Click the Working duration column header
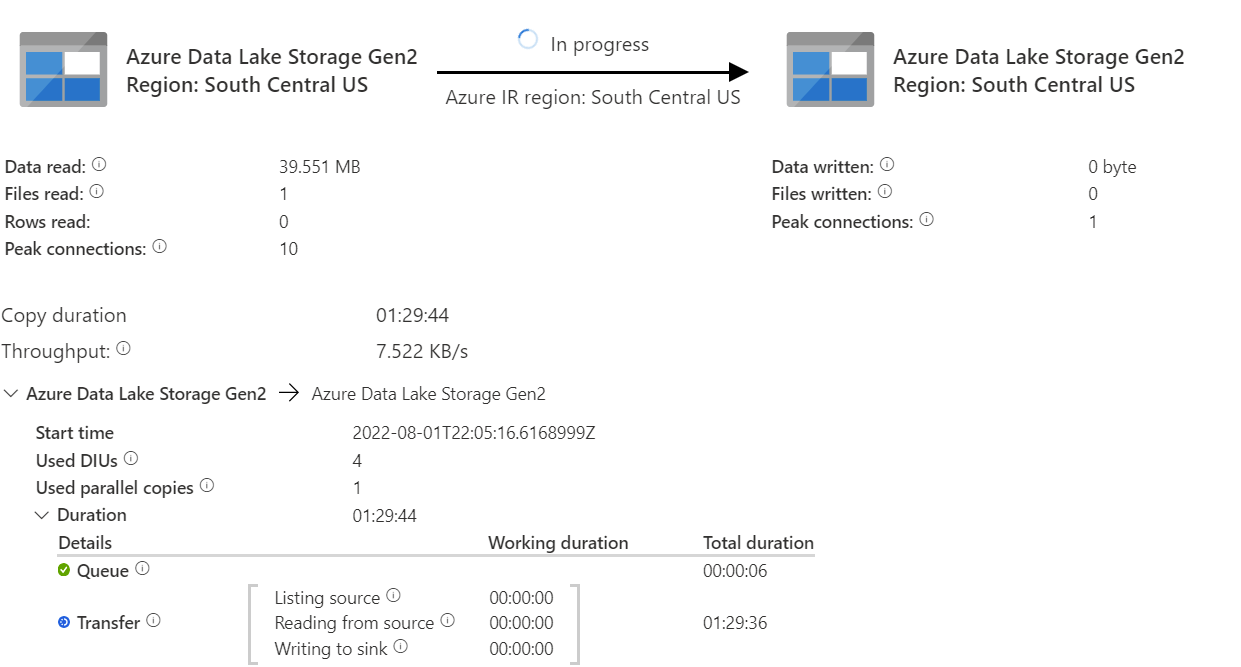 (558, 542)
